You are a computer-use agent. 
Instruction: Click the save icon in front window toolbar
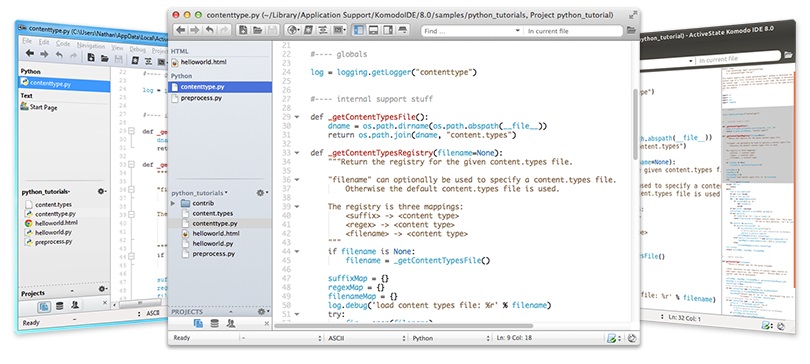click(x=271, y=30)
